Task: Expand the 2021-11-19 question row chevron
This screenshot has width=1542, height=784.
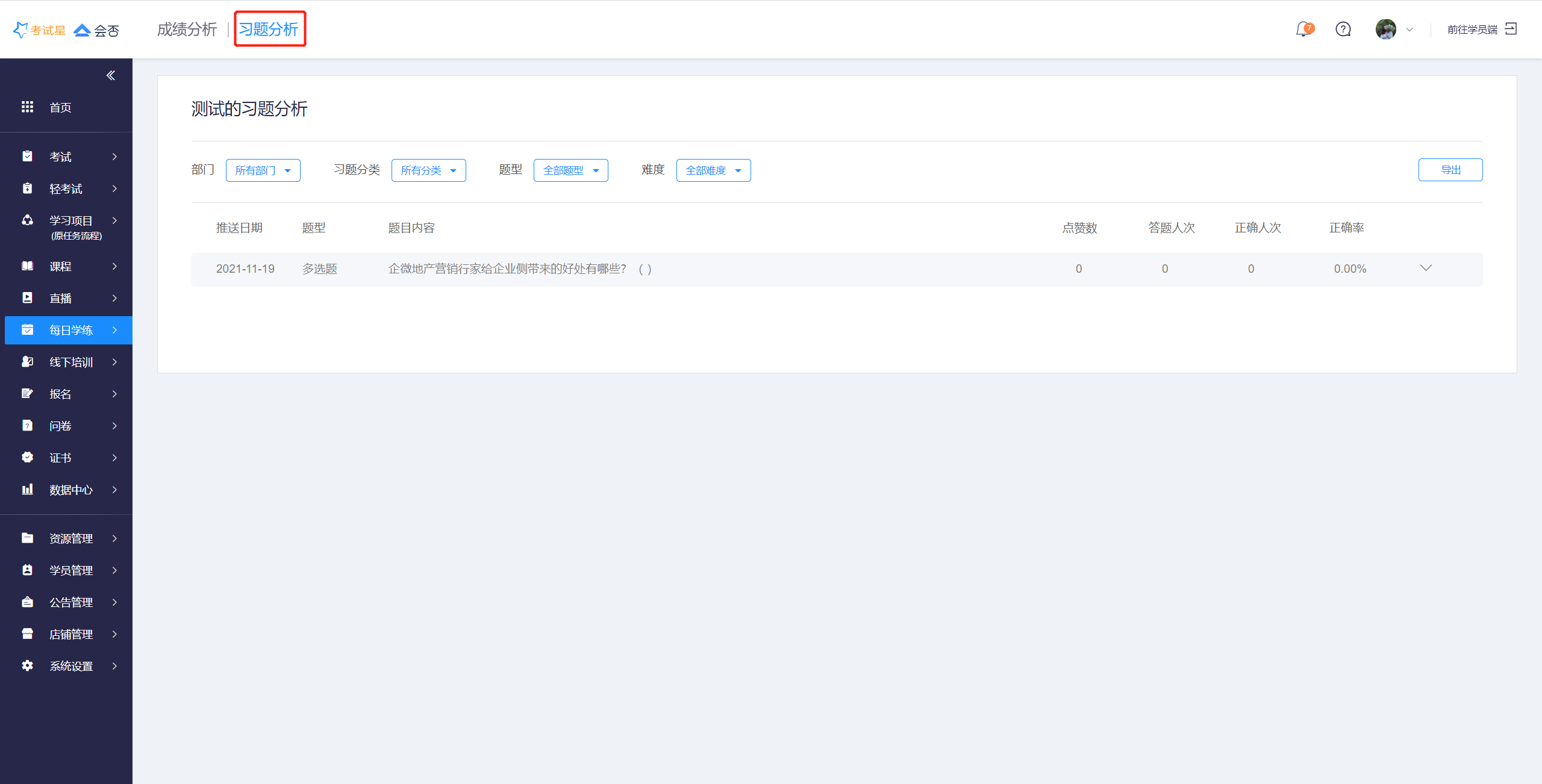Action: (x=1425, y=268)
